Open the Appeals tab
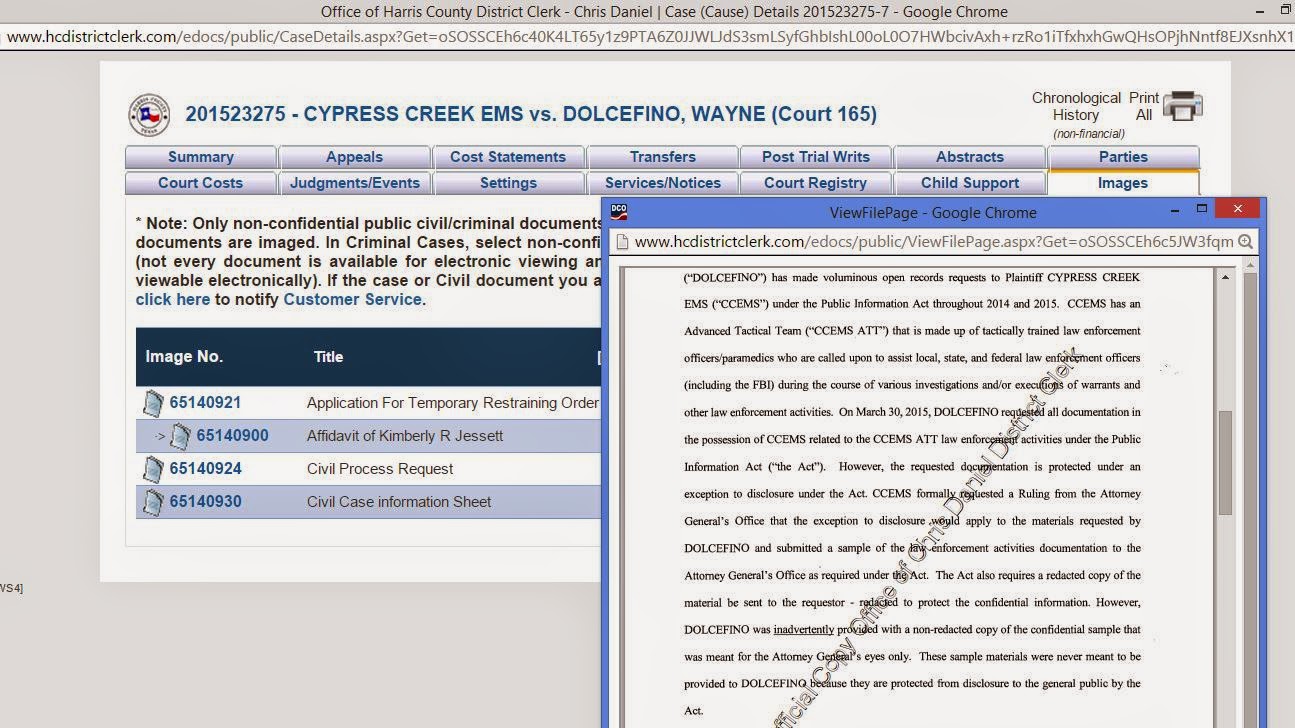The width and height of the screenshot is (1295, 728). (x=354, y=157)
